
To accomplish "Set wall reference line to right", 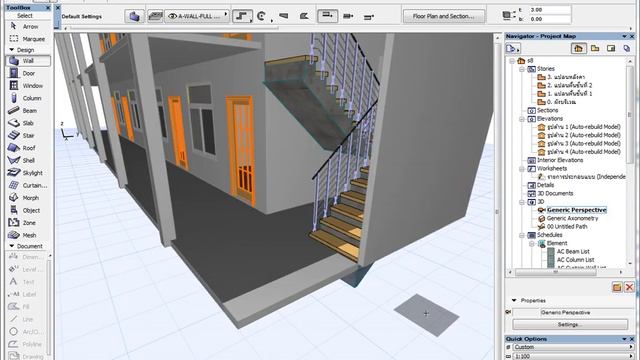I will [x=369, y=17].
